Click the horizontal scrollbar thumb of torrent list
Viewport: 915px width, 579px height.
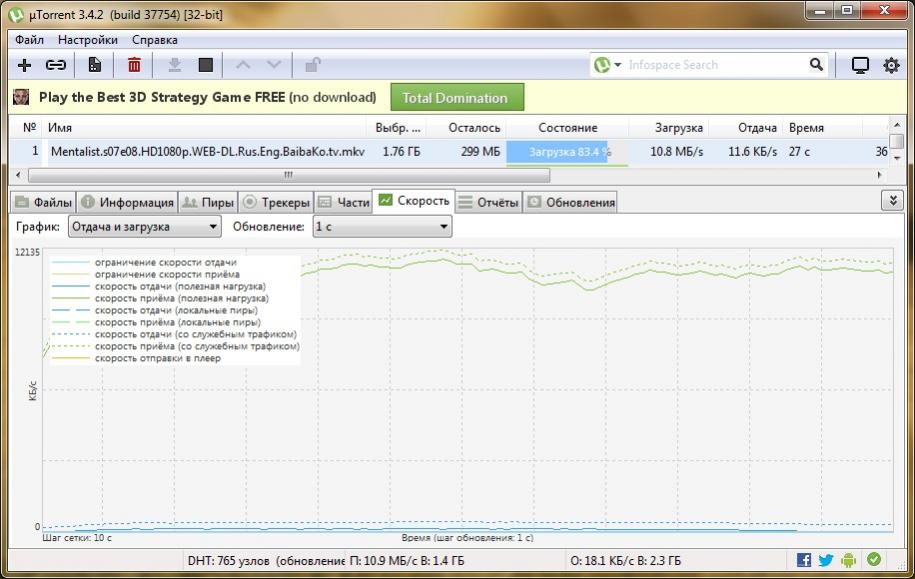point(289,175)
